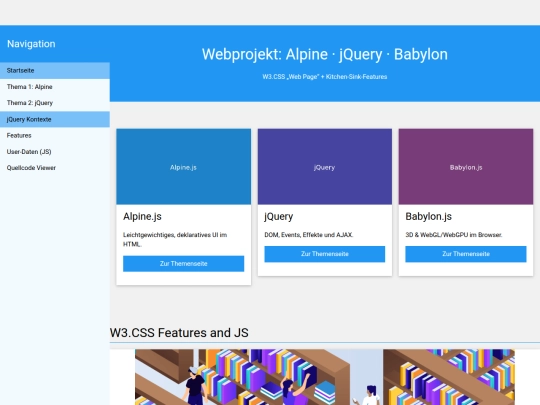Click the Webprojekt: Alpine · jQuery · Babylon title
This screenshot has height=405, width=540.
click(x=325, y=54)
